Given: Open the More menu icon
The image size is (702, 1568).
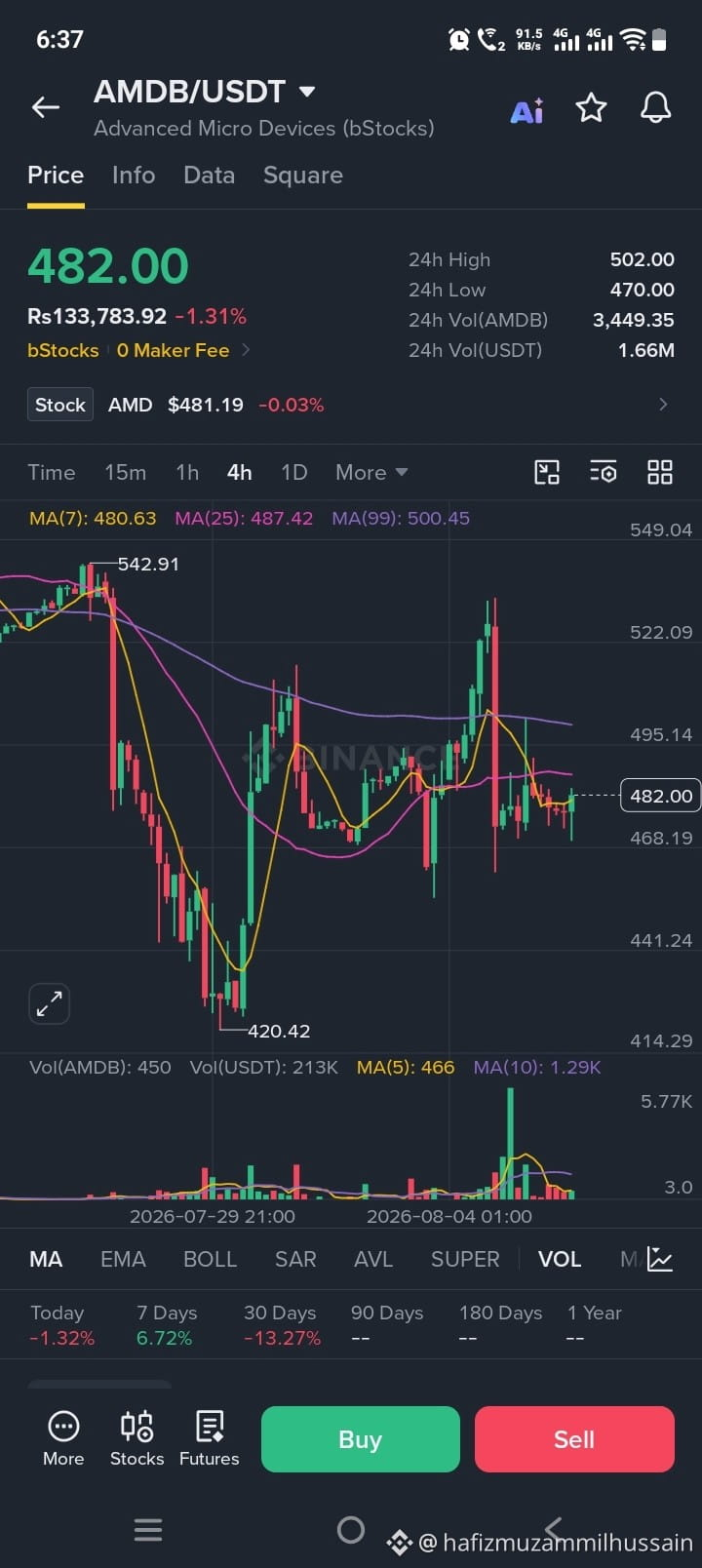Looking at the screenshot, I should (x=63, y=1438).
